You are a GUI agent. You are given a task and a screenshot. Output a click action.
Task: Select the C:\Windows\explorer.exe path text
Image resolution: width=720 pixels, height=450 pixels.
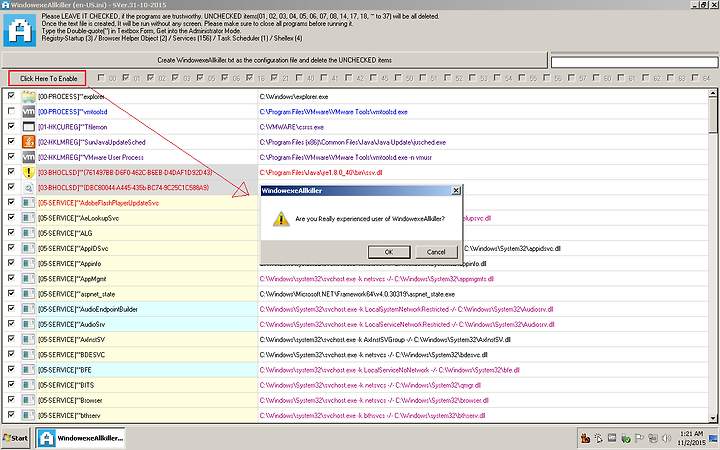point(294,97)
